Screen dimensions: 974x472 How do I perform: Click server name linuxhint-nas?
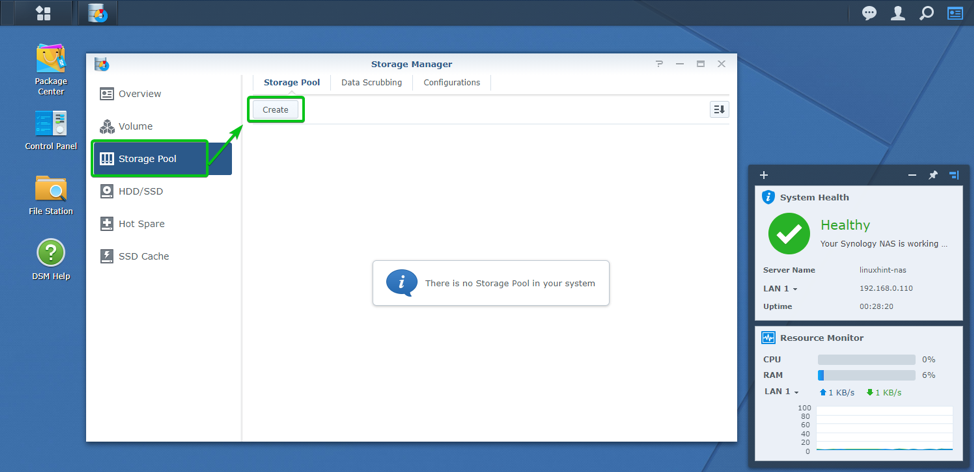pyautogui.click(x=882, y=271)
